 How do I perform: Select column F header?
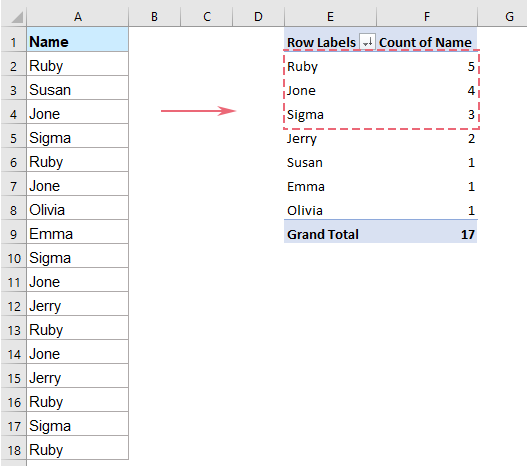click(x=427, y=16)
